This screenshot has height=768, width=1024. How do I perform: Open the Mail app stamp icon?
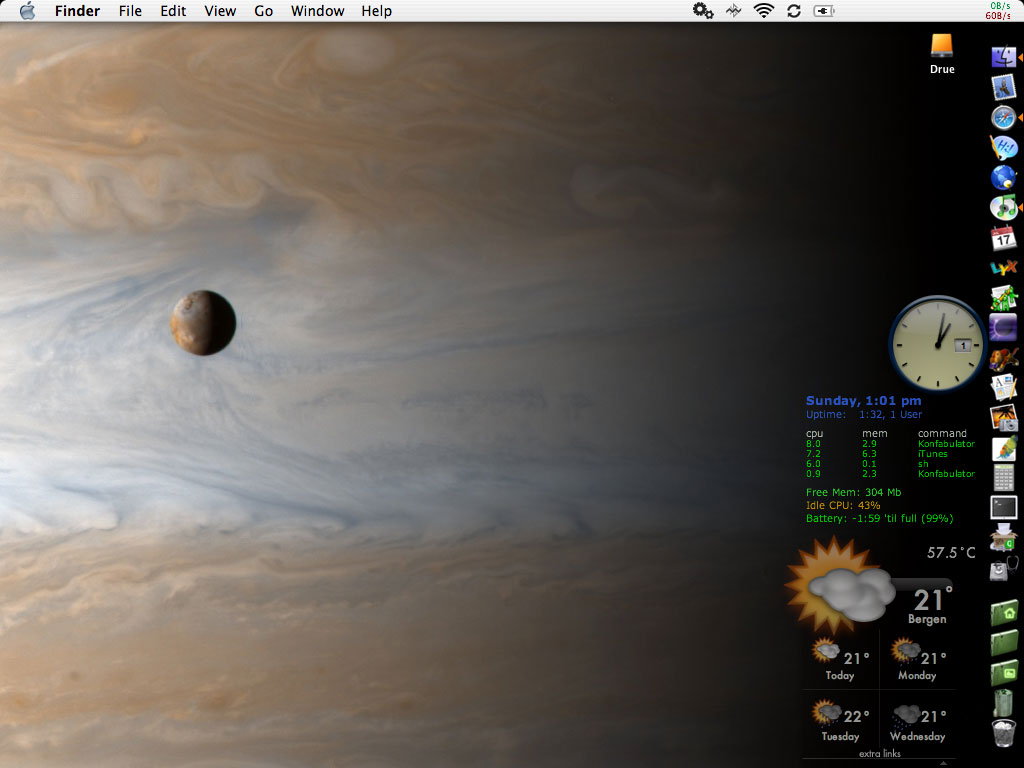click(1003, 88)
